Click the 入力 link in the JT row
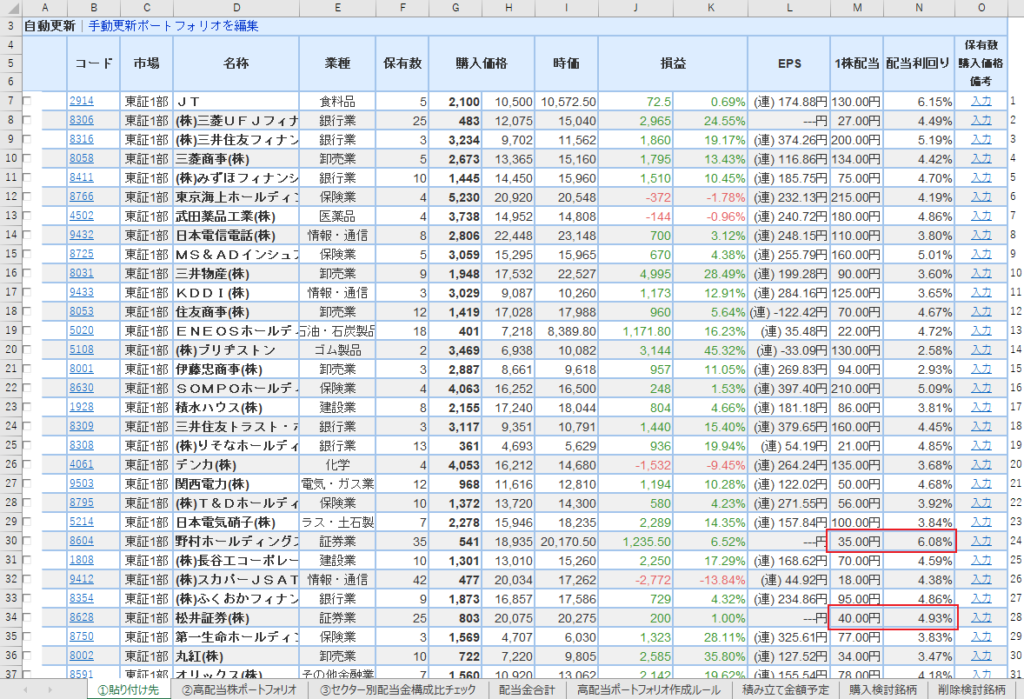This screenshot has width=1024, height=699. (981, 101)
